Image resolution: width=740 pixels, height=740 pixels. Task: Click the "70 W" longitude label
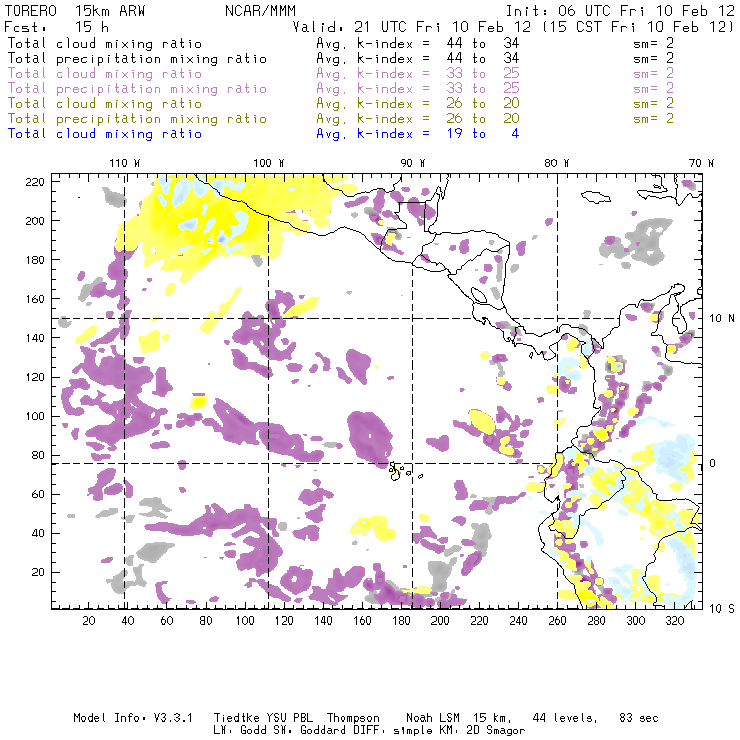point(701,163)
